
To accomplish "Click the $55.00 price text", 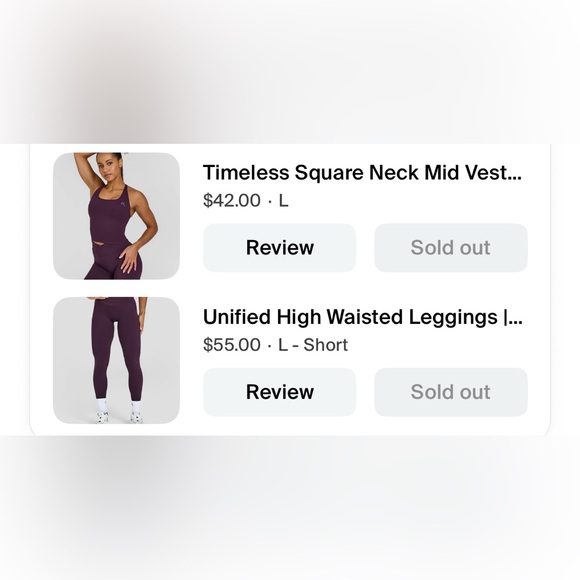I will tap(232, 345).
